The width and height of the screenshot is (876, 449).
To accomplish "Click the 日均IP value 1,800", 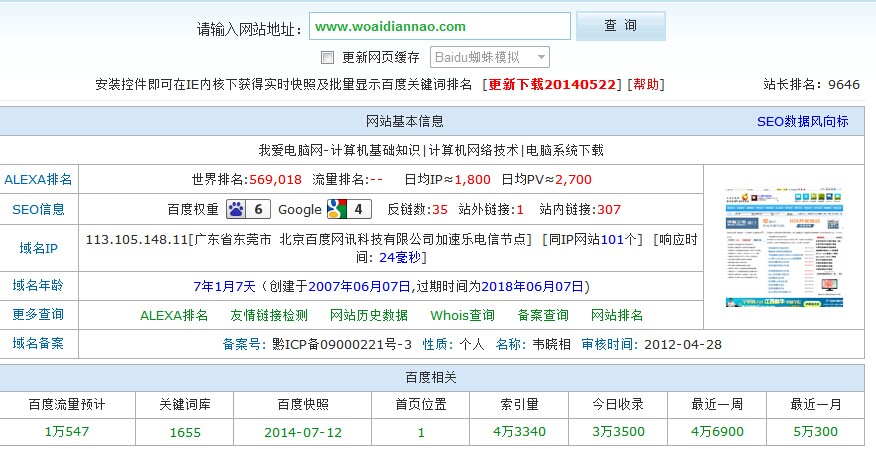I will coord(473,180).
